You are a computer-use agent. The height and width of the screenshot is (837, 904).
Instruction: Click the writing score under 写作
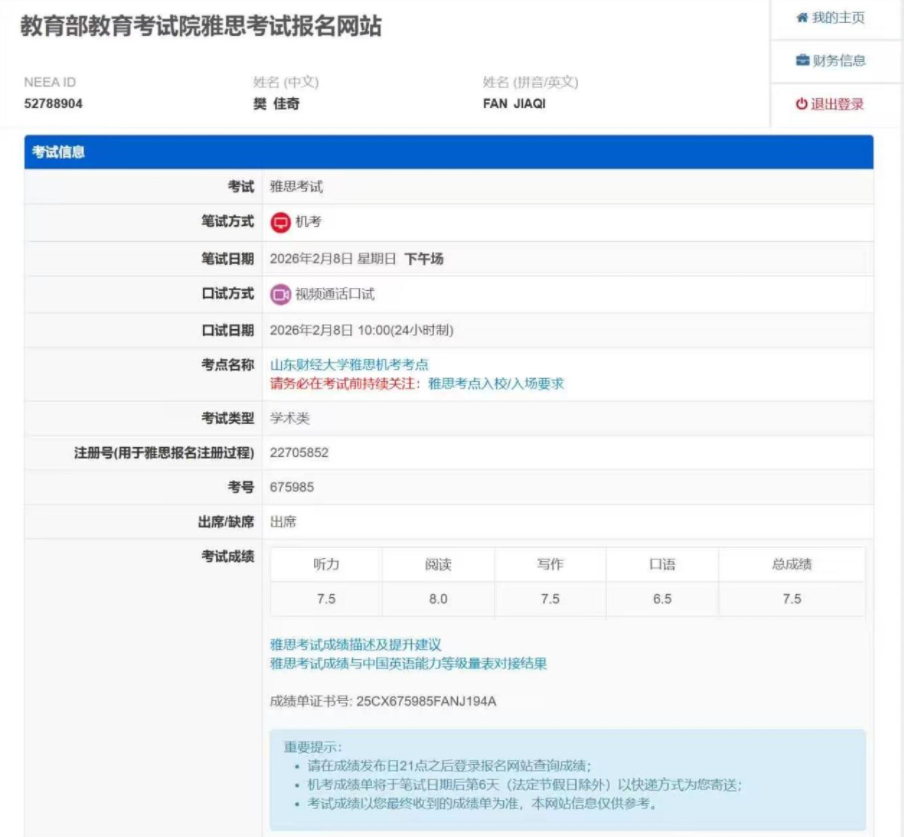point(550,599)
